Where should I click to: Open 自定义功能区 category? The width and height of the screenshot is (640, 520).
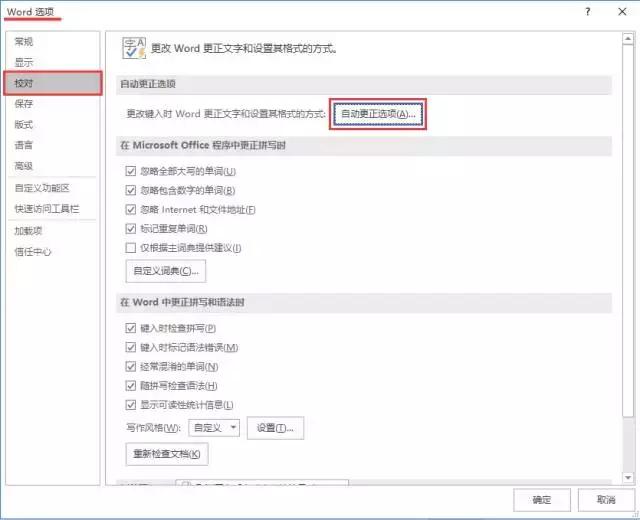click(x=42, y=188)
